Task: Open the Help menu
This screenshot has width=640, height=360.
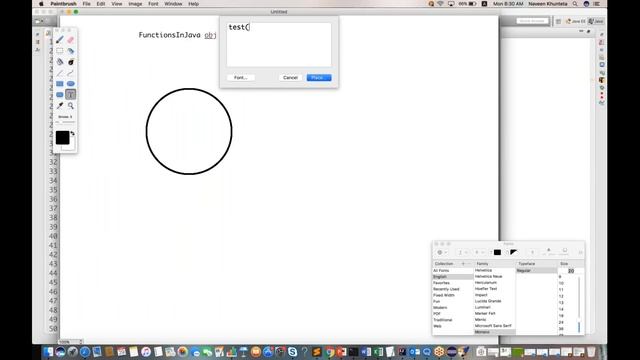Action: pos(193,4)
